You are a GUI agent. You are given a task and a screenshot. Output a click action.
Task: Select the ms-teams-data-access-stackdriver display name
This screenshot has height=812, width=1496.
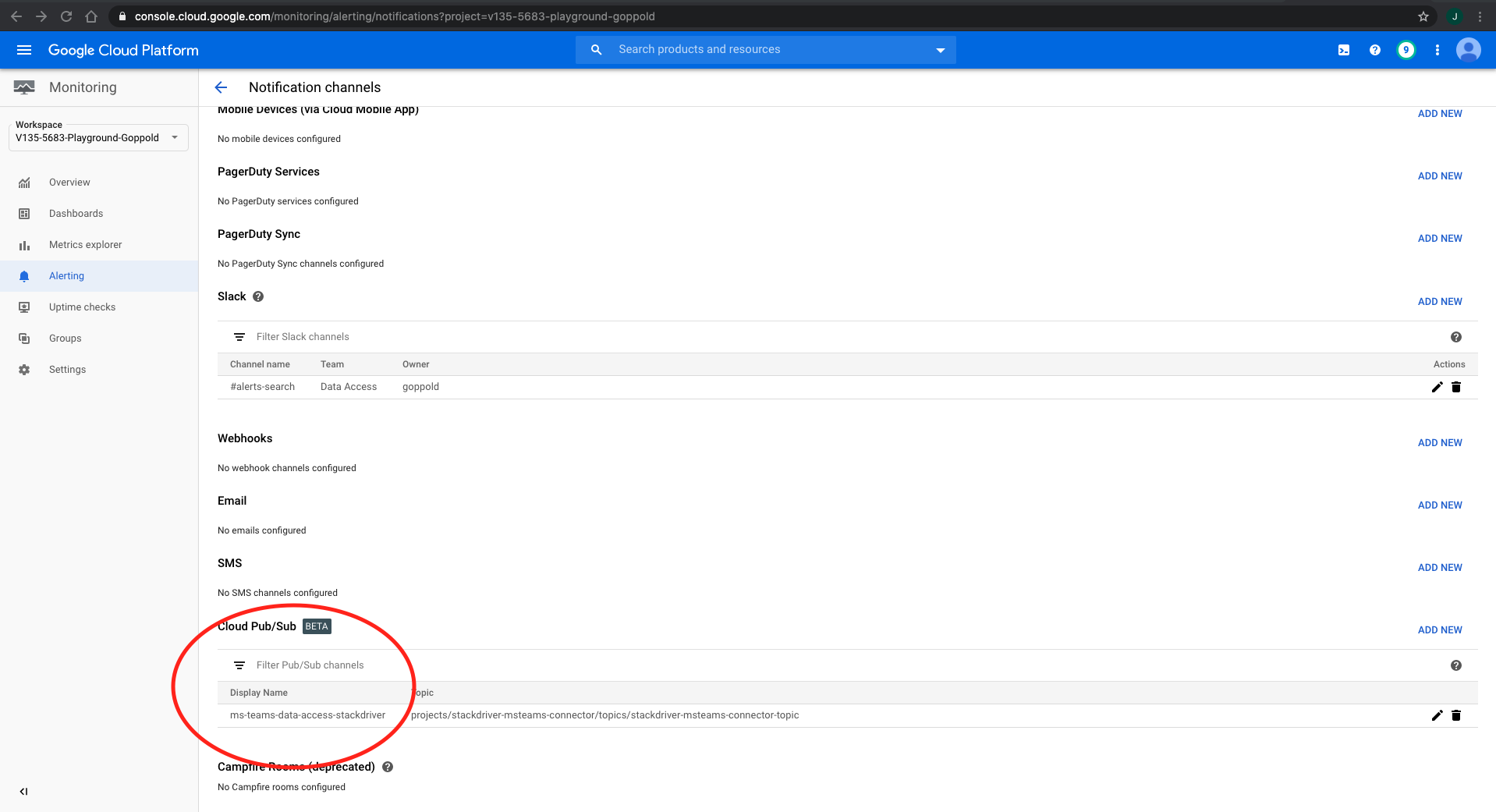(307, 715)
